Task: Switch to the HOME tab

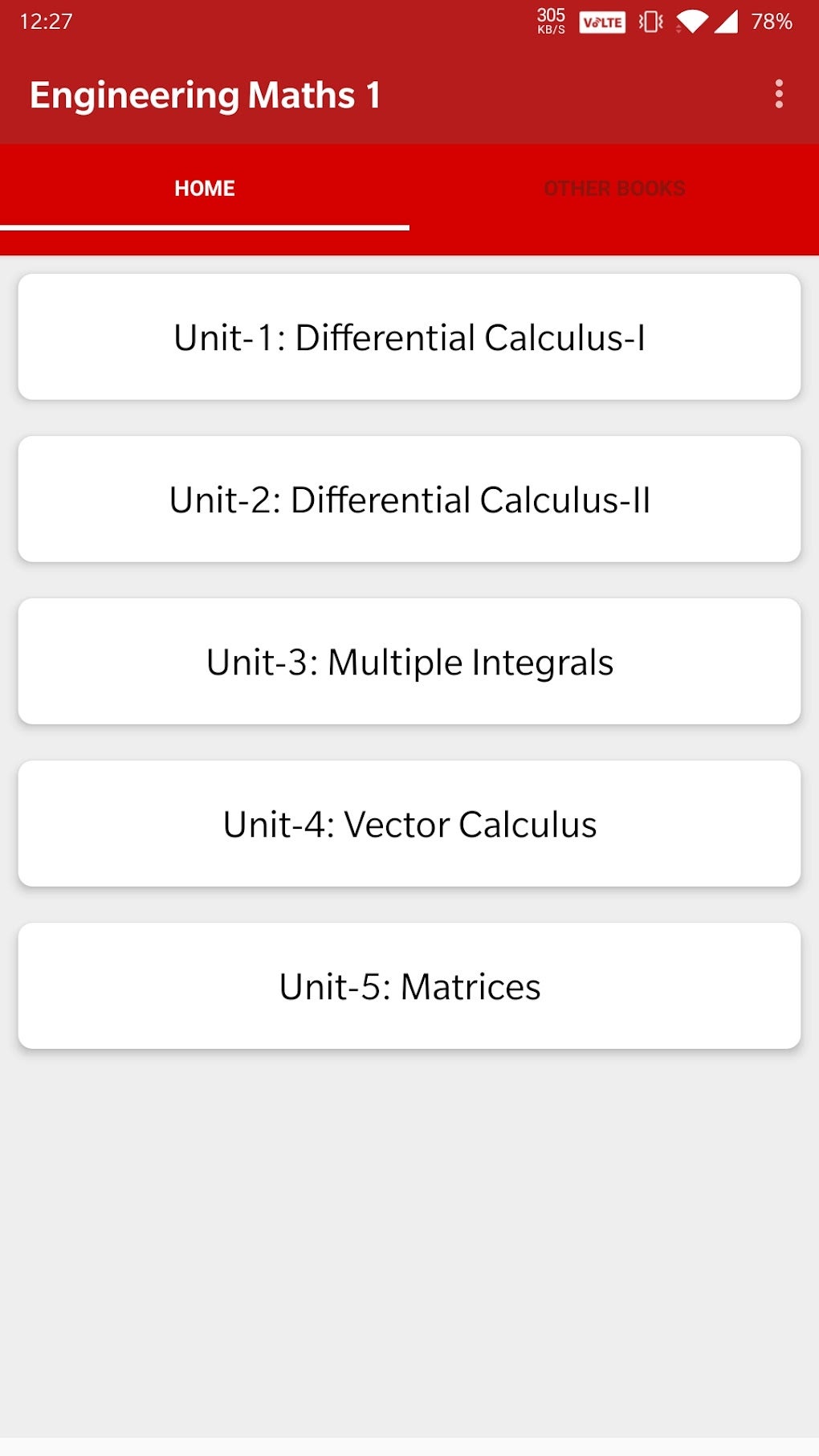Action: tap(205, 189)
